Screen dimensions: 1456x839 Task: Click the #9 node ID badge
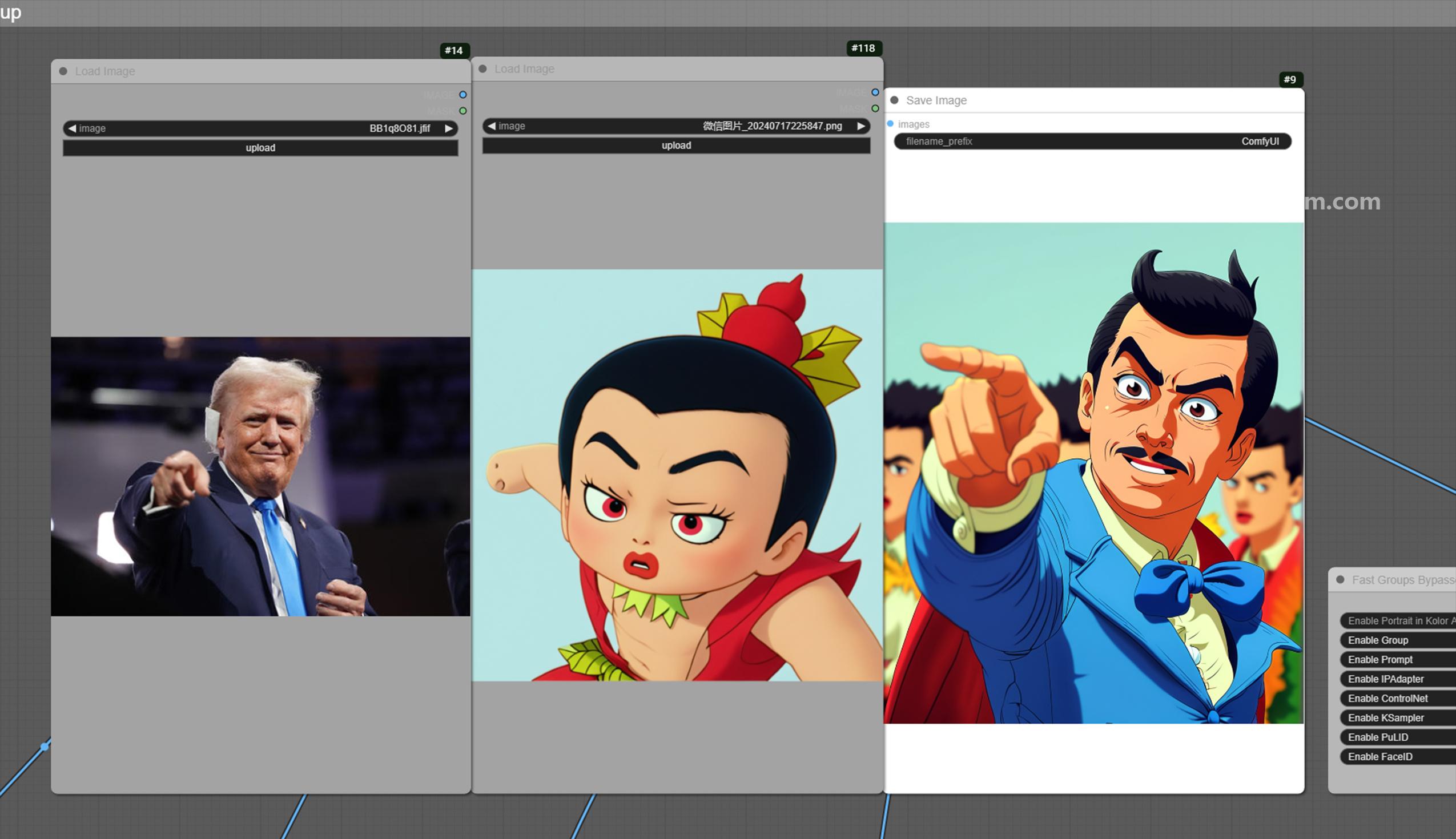[x=1290, y=79]
